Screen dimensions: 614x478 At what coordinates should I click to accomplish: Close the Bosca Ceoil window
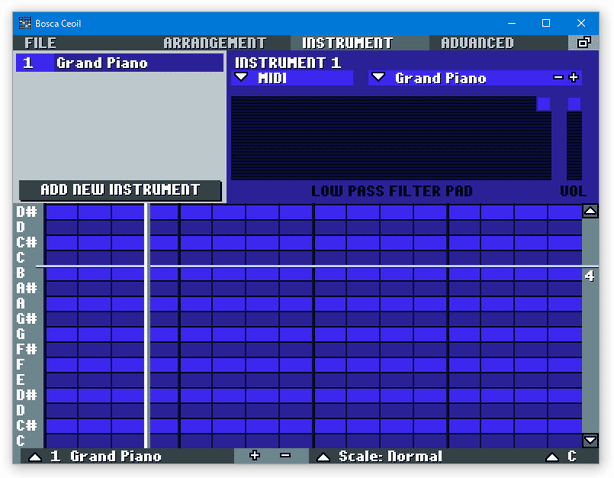tap(581, 23)
